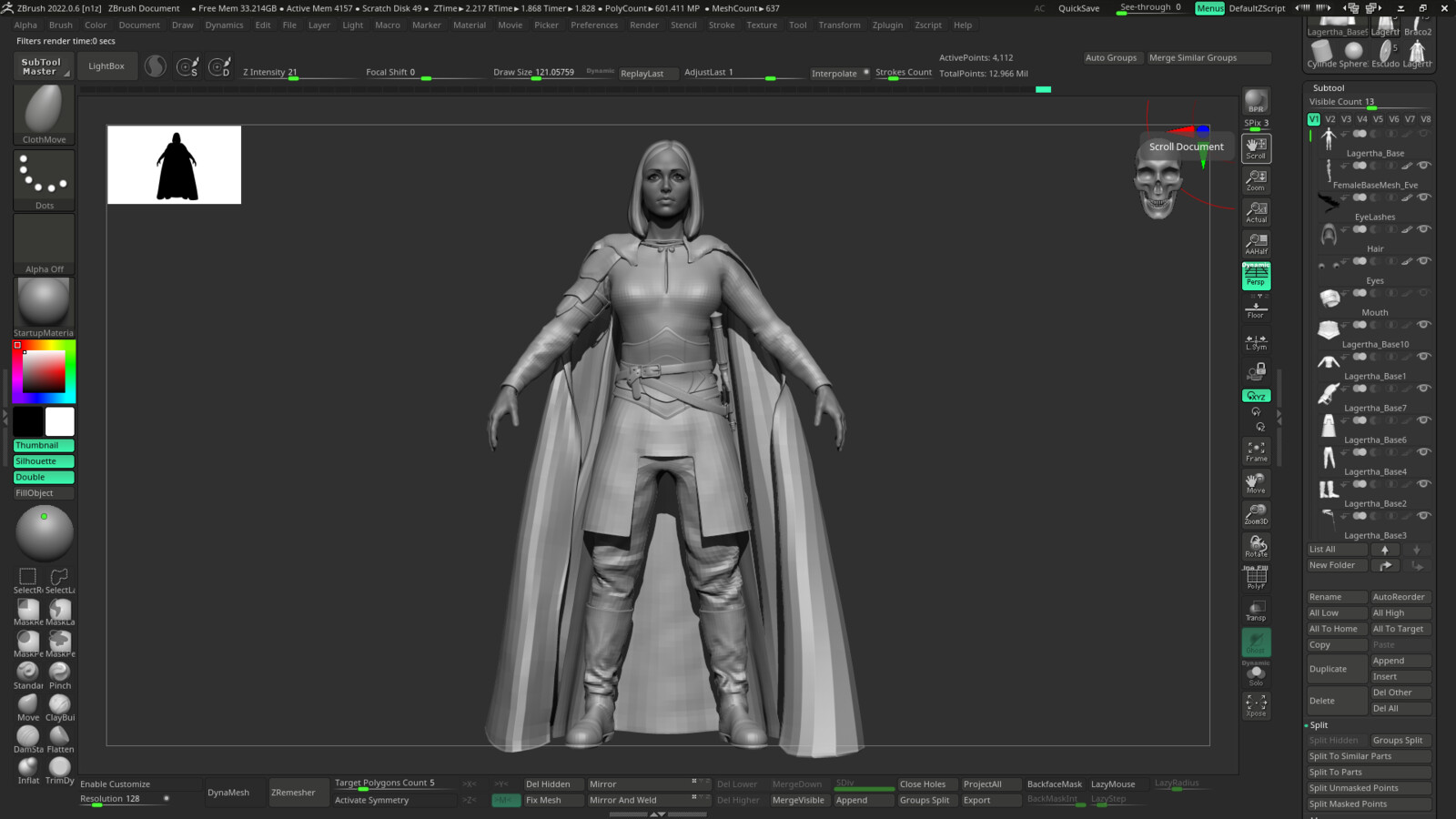This screenshot has width=1456, height=819.
Task: Pick the Pinch brush
Action: tap(60, 676)
